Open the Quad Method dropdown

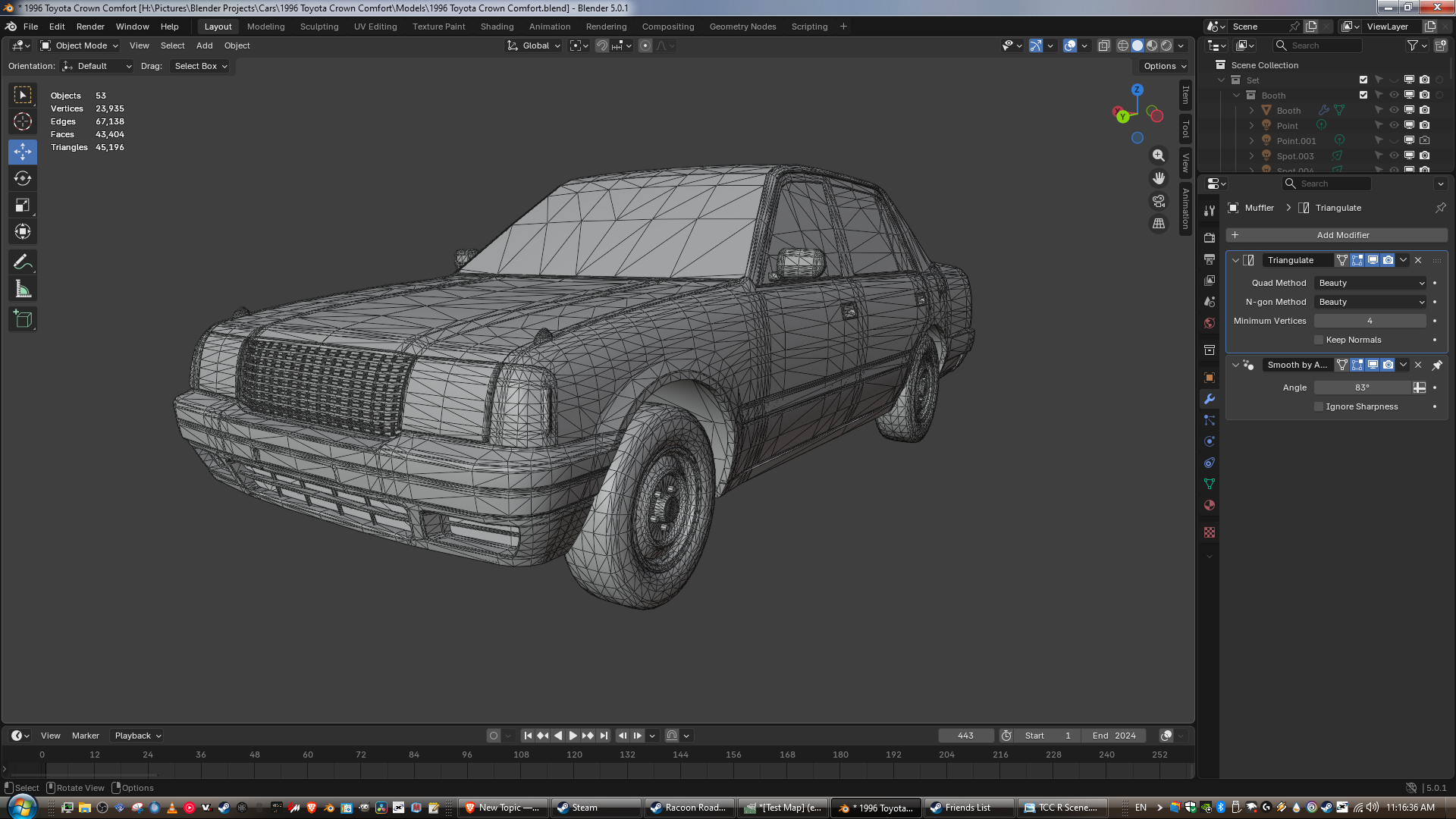tap(1371, 283)
